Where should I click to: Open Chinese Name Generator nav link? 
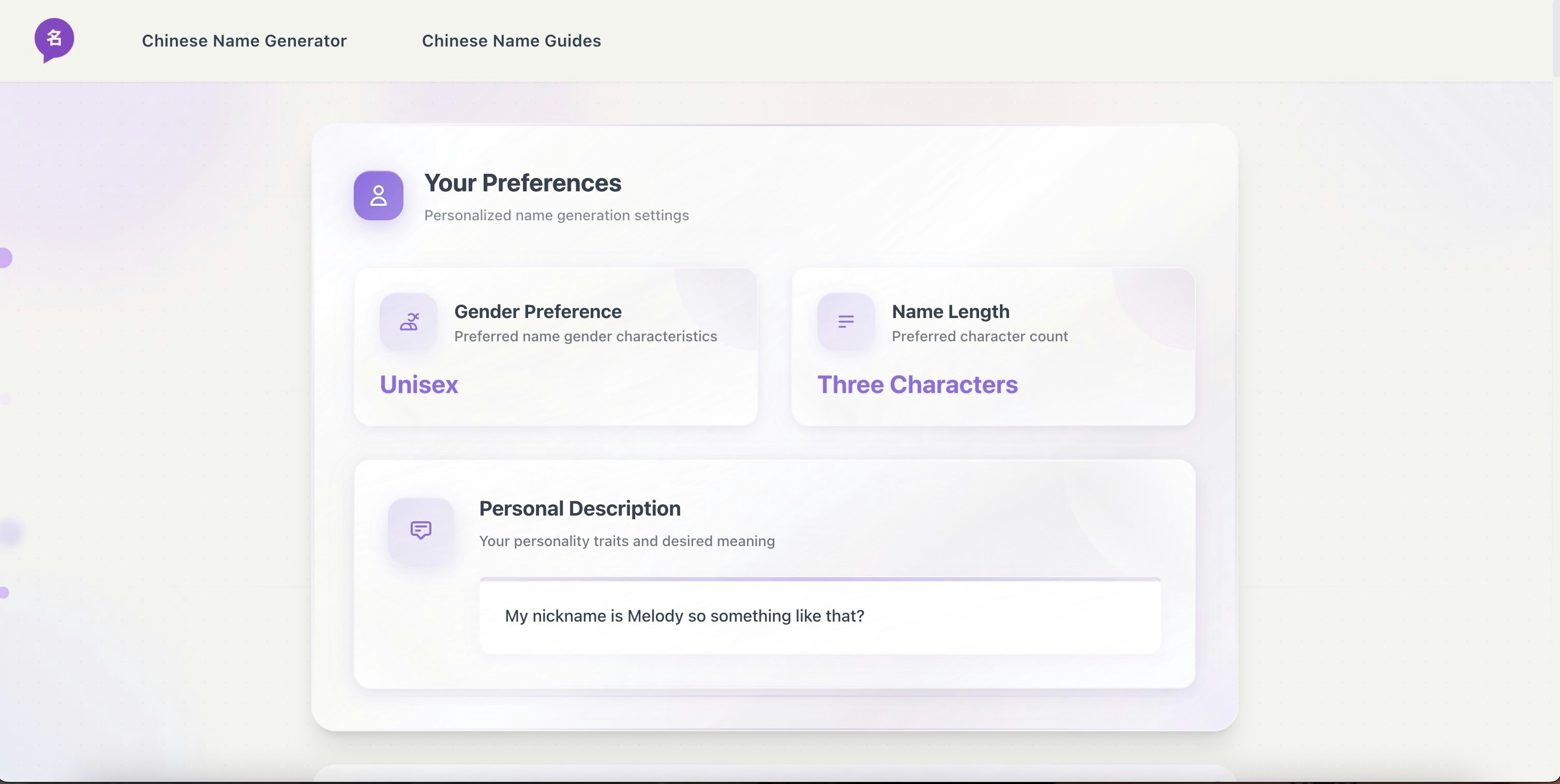pos(244,40)
